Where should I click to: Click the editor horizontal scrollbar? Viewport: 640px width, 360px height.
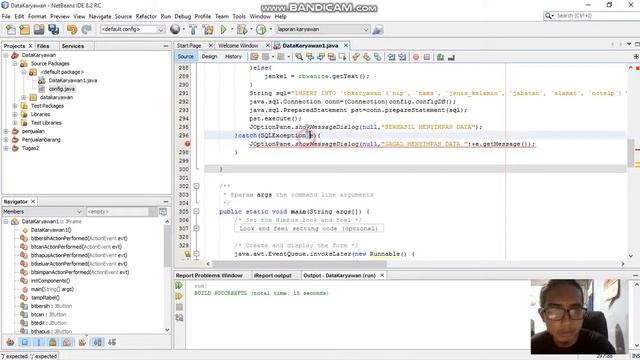pos(299,264)
